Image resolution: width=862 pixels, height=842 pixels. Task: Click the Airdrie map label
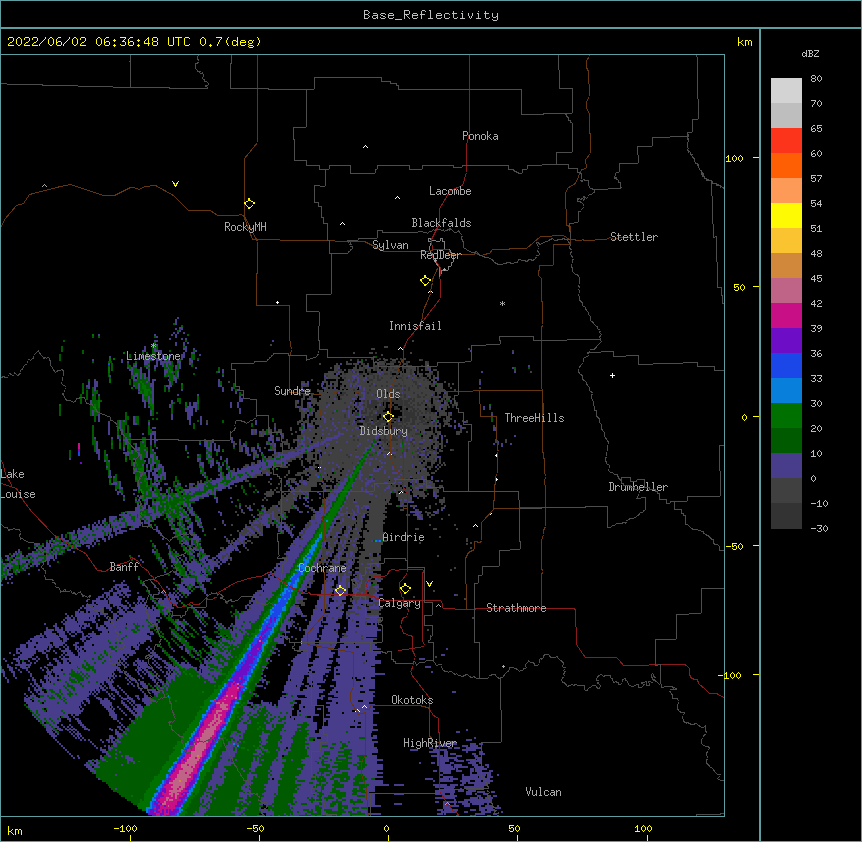pyautogui.click(x=404, y=537)
